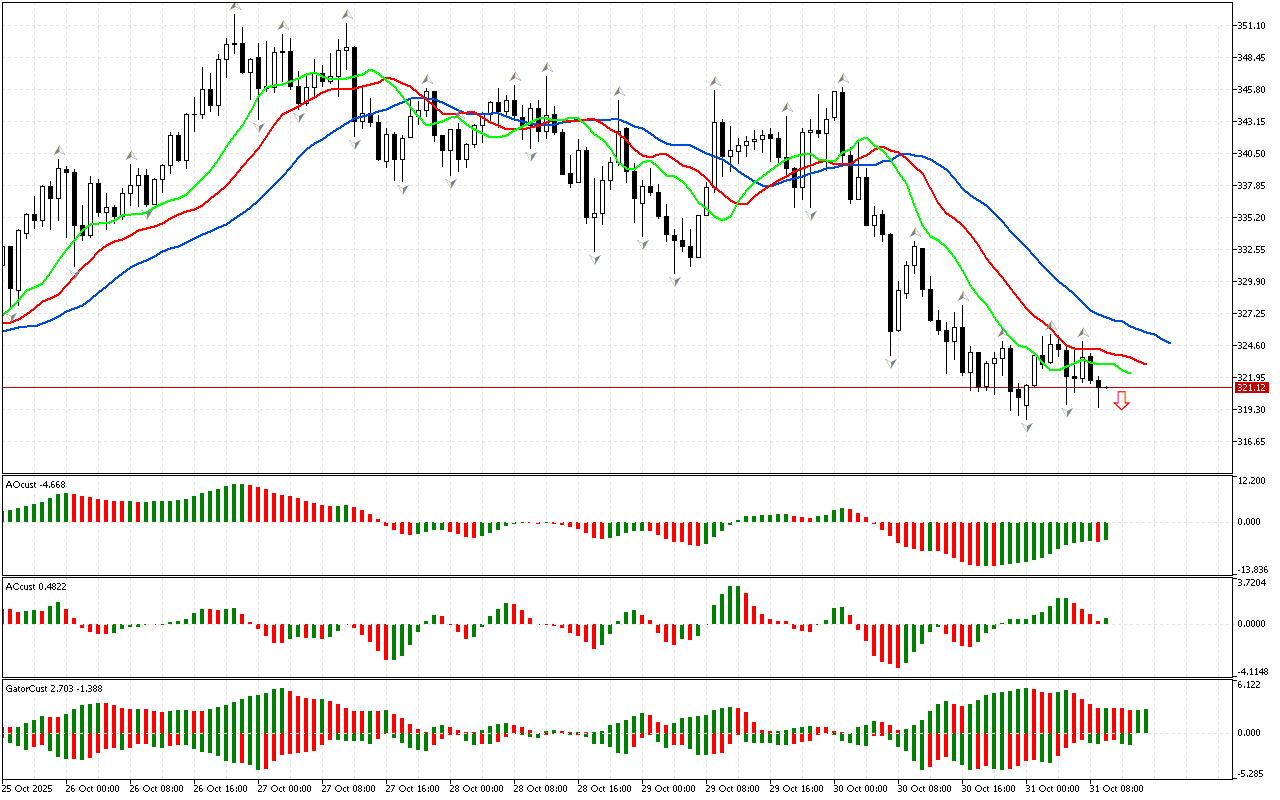The image size is (1280, 800).
Task: Click the 25 Oct 2025 date label
Action: coord(28,789)
